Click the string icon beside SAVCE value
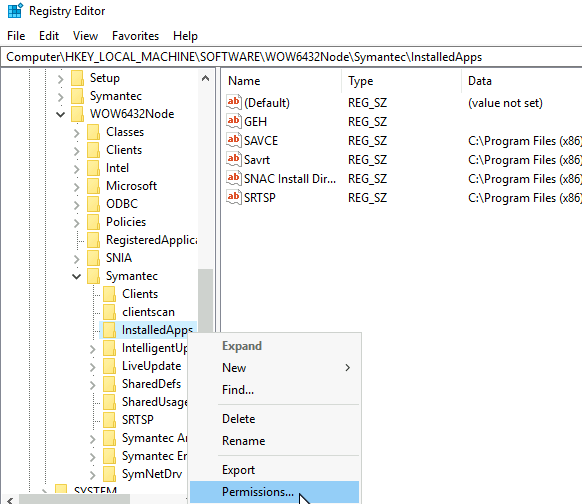The image size is (582, 504). click(233, 140)
